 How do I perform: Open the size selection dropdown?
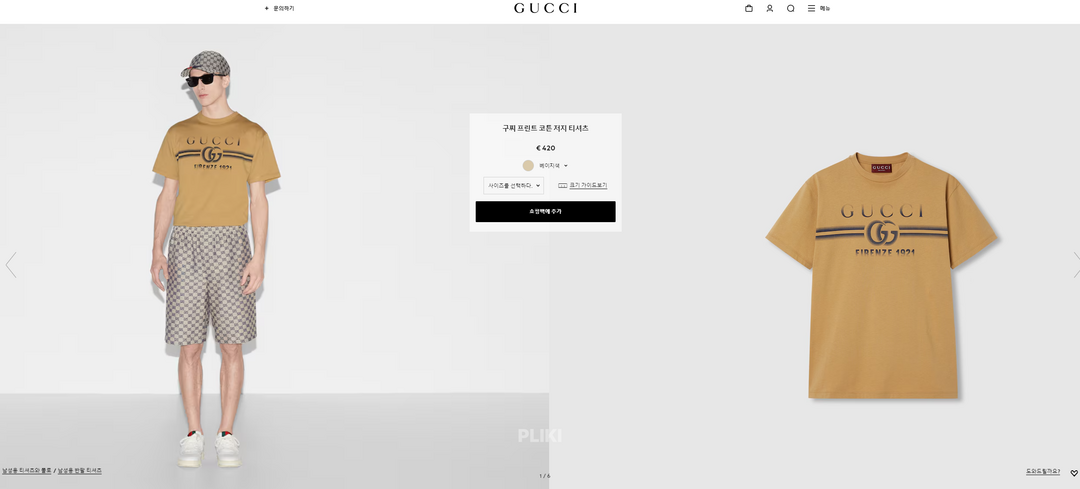[x=513, y=185]
